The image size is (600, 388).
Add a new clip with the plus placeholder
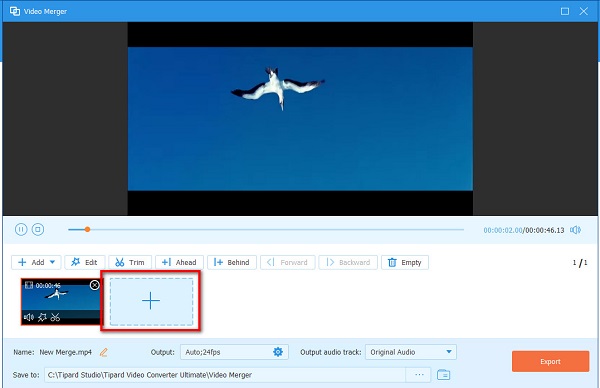pos(151,302)
